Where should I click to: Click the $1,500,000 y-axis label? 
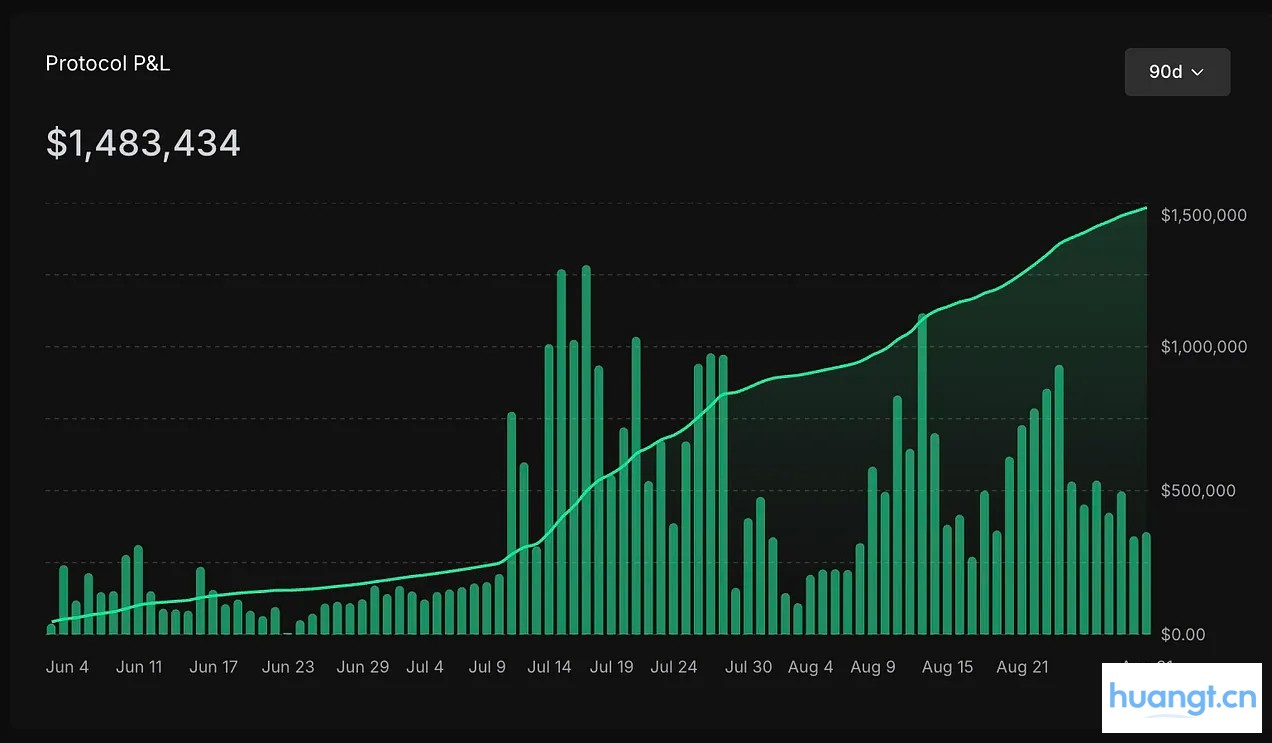coord(1203,216)
